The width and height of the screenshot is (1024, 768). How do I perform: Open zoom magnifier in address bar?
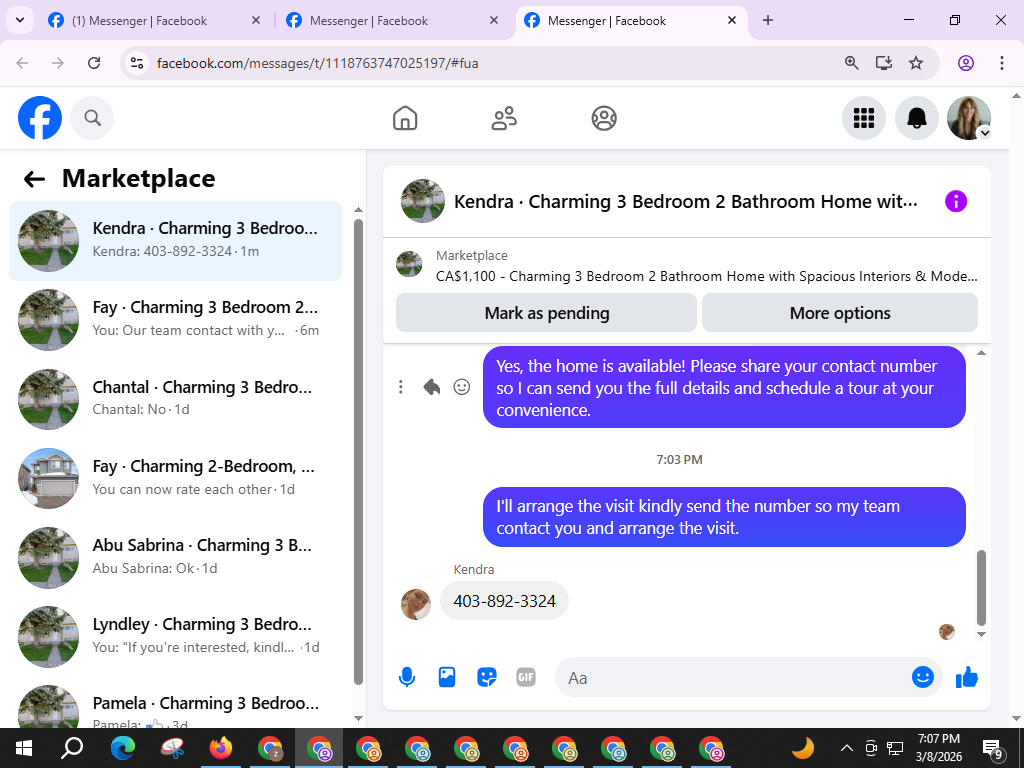coord(852,63)
